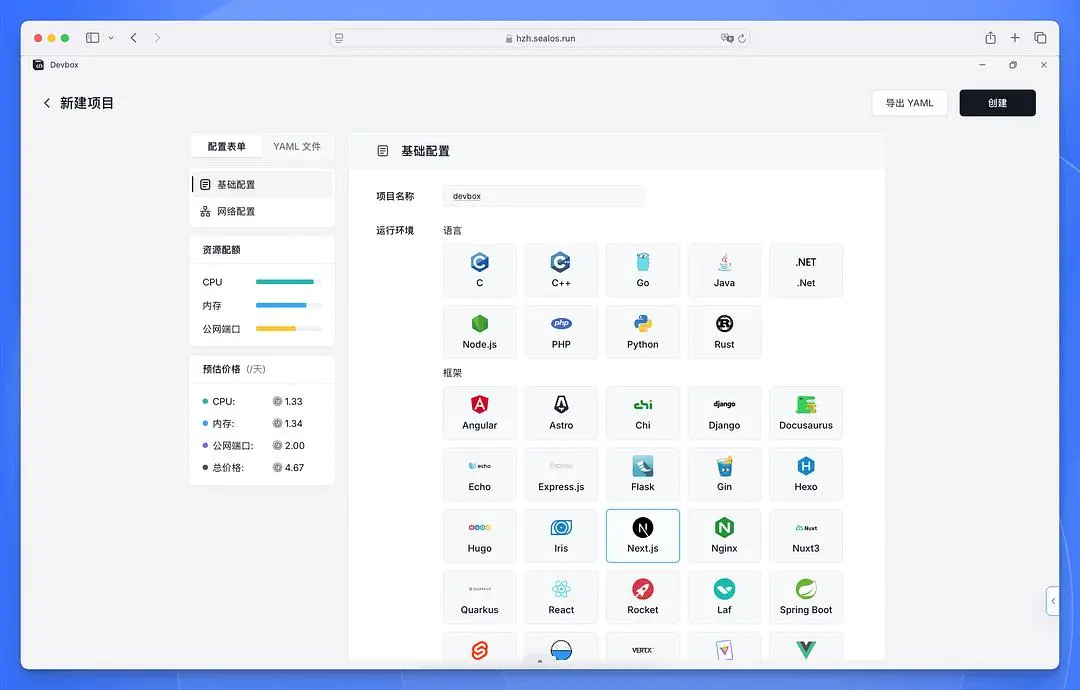Viewport: 1080px width, 690px height.
Task: Choose the Astro framework
Action: (561, 412)
